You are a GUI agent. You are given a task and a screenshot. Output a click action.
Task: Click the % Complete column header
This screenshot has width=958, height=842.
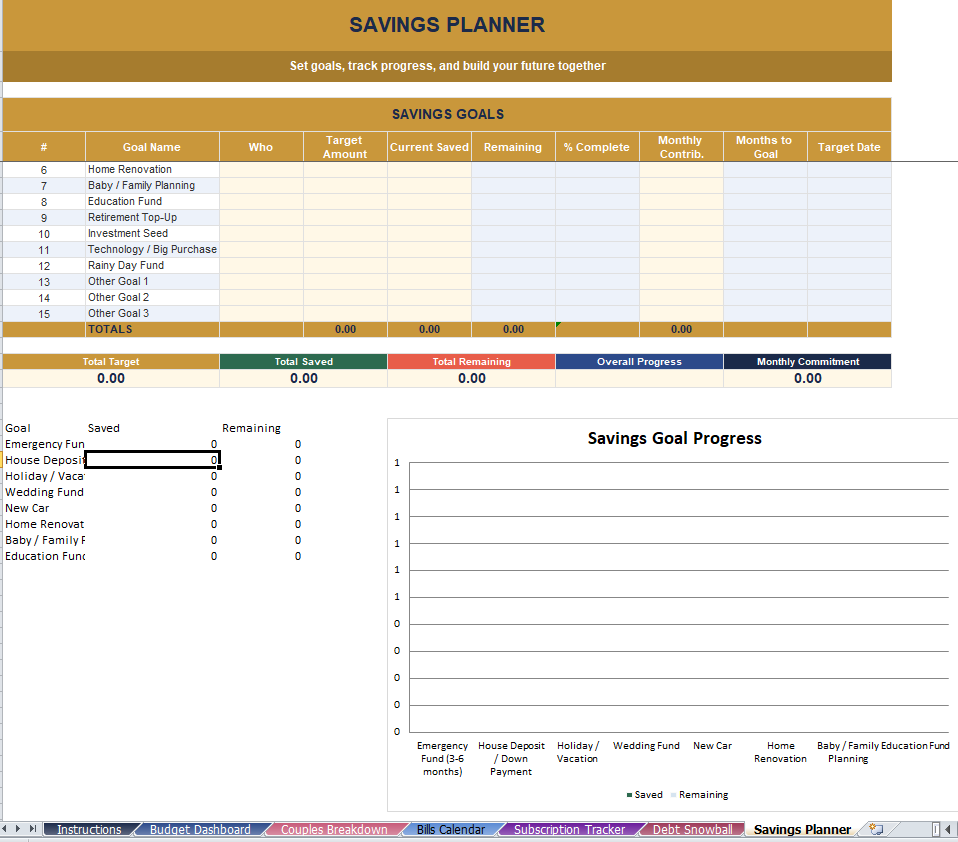[x=597, y=147]
